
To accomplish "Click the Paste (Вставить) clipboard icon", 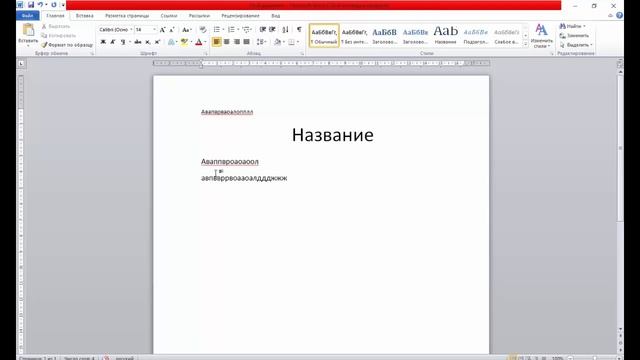I will pyautogui.click(x=28, y=30).
